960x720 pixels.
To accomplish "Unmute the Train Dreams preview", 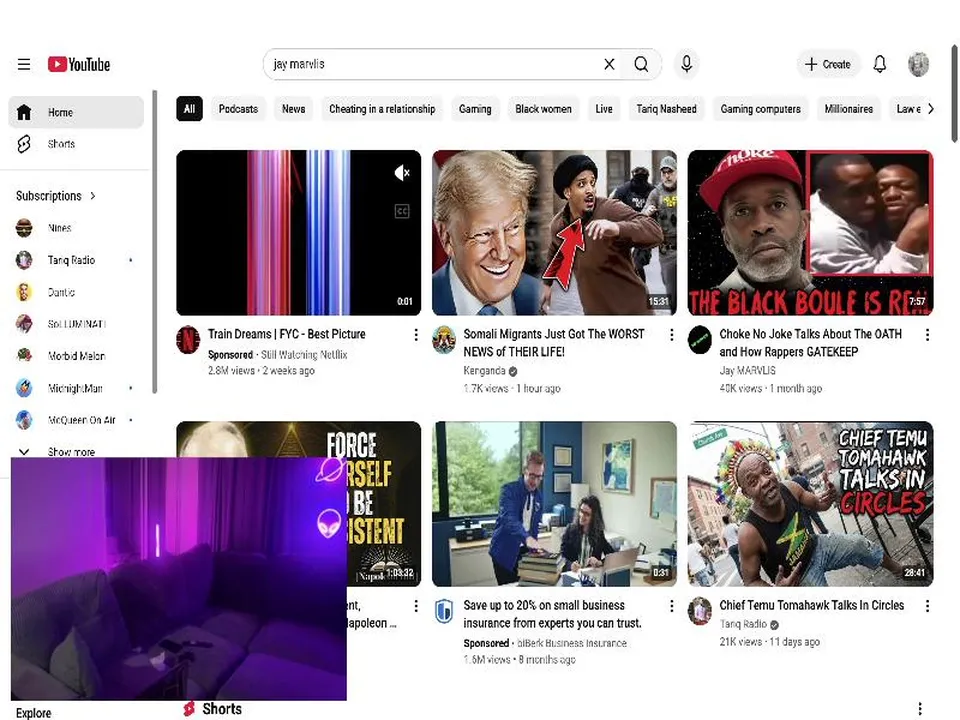I will click(402, 173).
